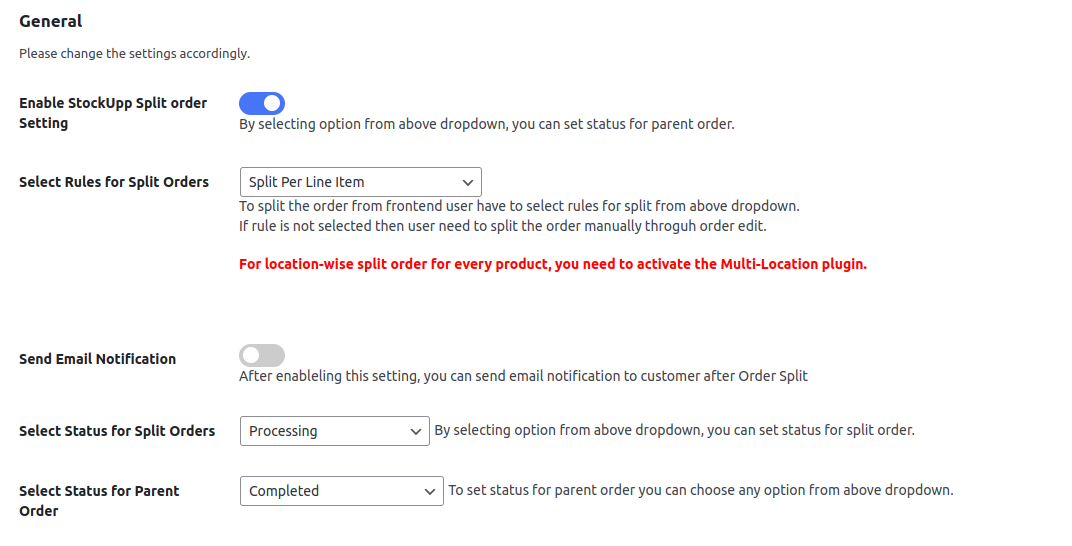Click the Select Status for Parent Order label

click(99, 500)
